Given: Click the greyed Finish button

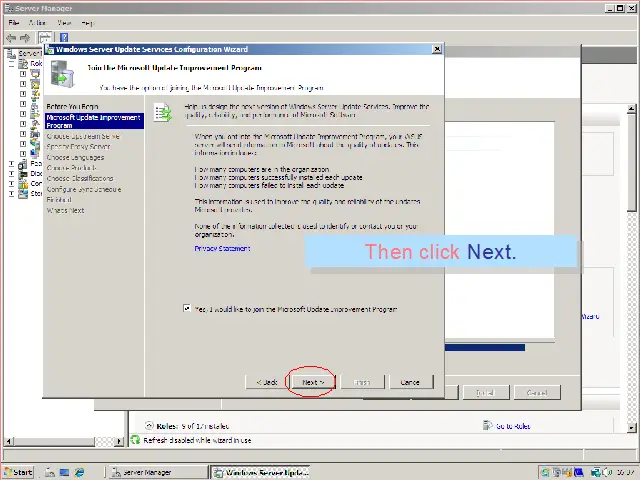Looking at the screenshot, I should pos(362,382).
